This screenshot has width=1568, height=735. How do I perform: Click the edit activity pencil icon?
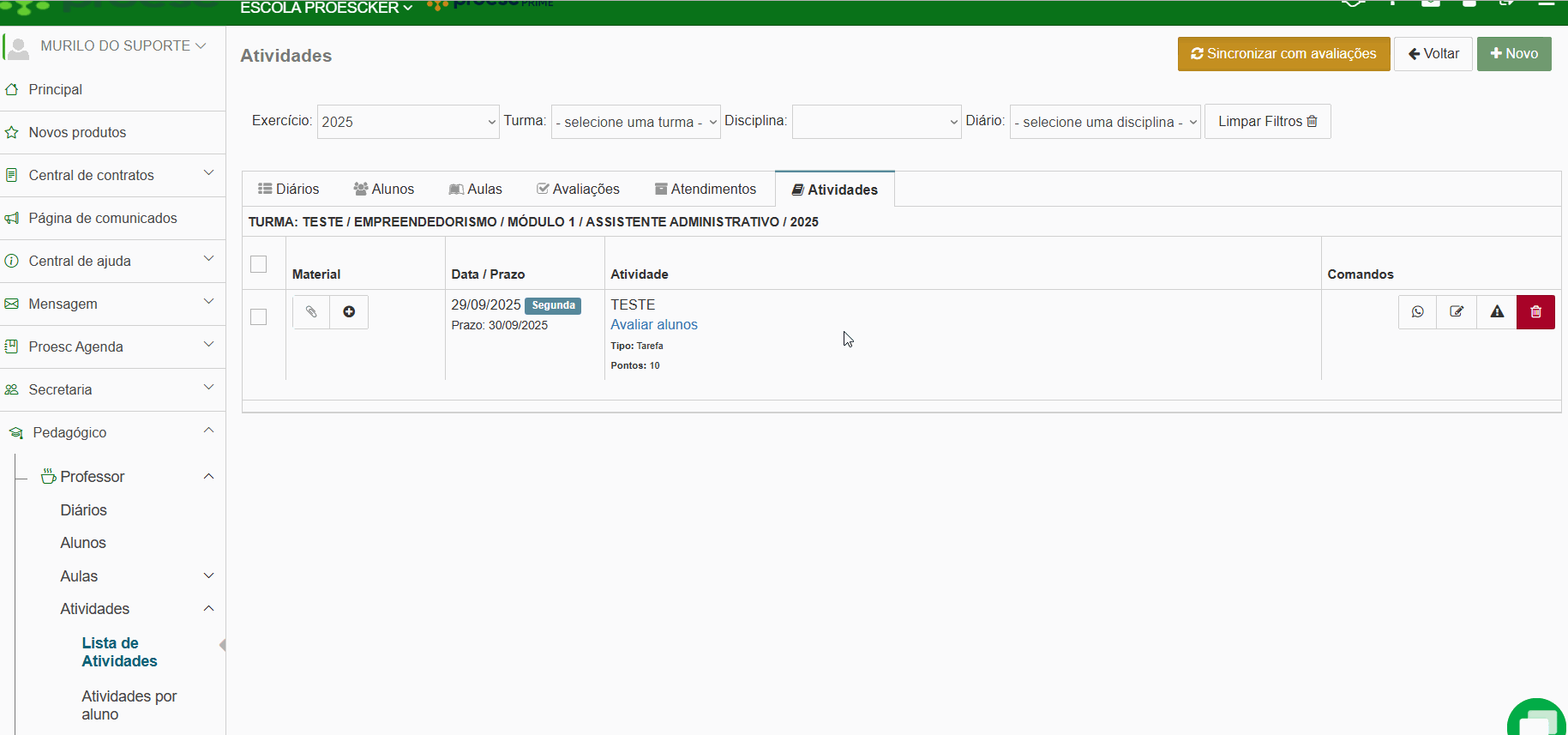(1457, 312)
